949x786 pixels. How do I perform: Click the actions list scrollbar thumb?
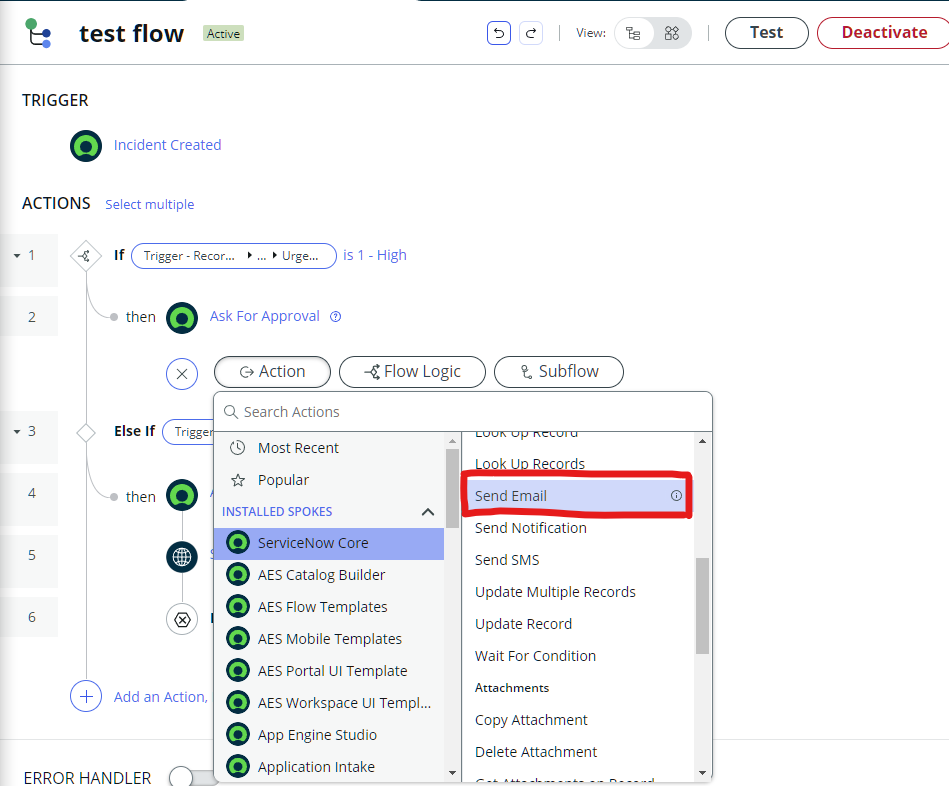pos(702,606)
